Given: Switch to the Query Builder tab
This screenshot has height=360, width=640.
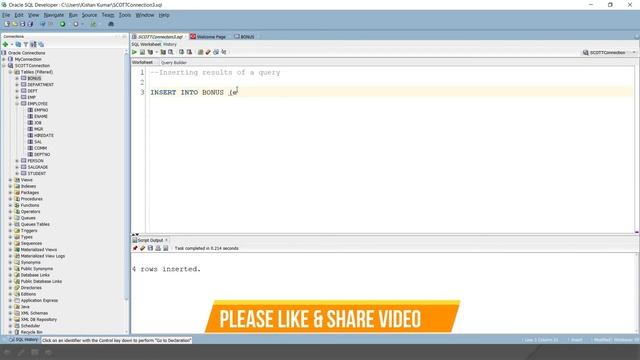Looking at the screenshot, I should tap(174, 63).
